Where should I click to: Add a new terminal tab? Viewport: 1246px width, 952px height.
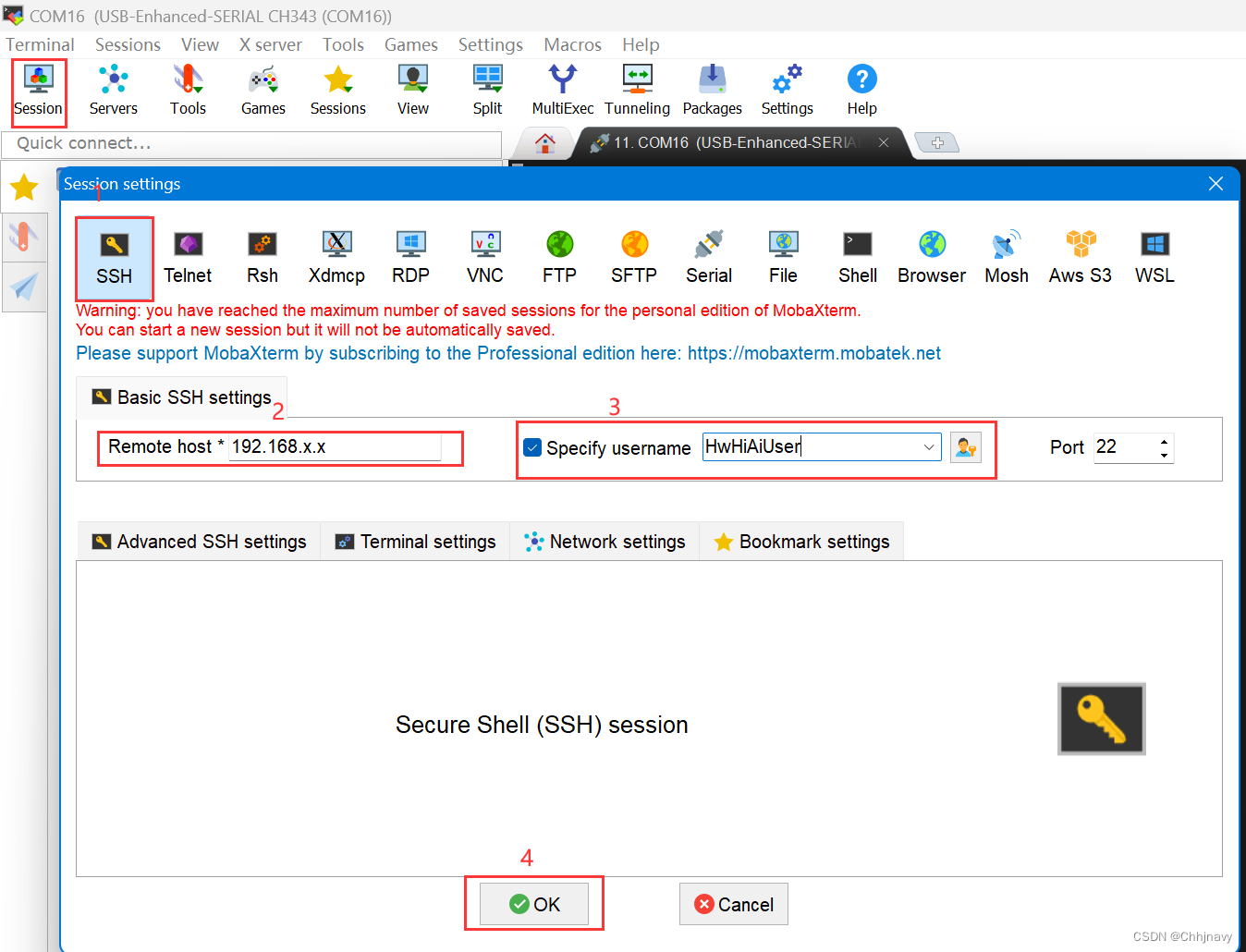(x=937, y=142)
